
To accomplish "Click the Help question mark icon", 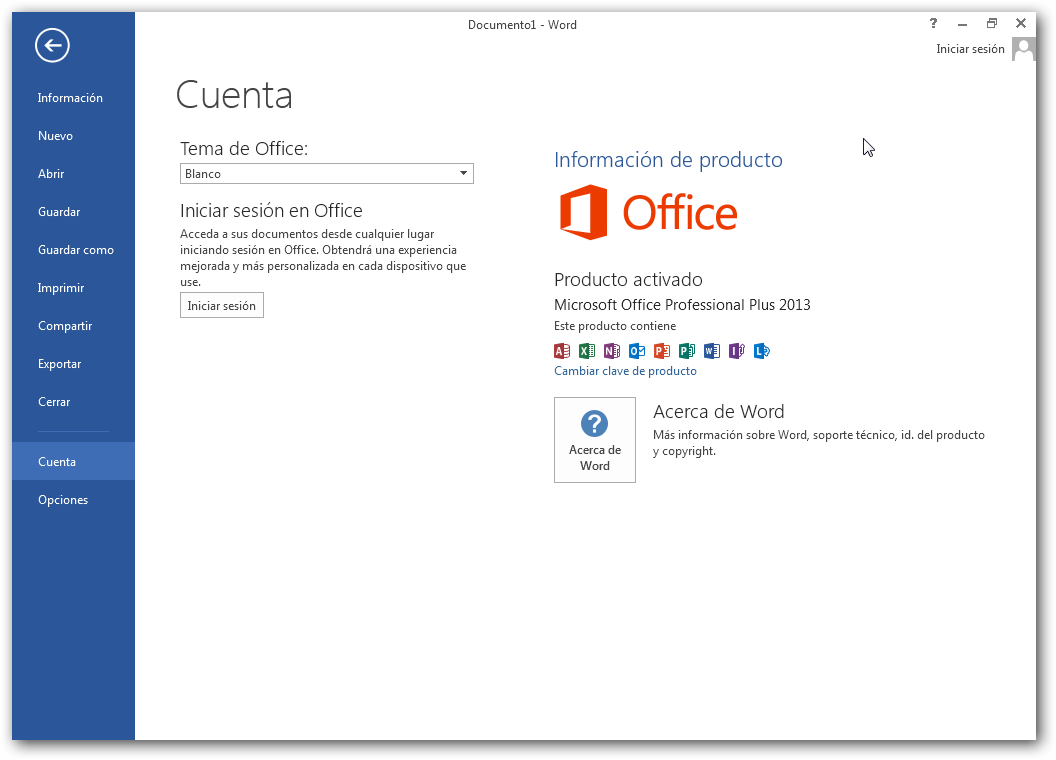I will [933, 23].
